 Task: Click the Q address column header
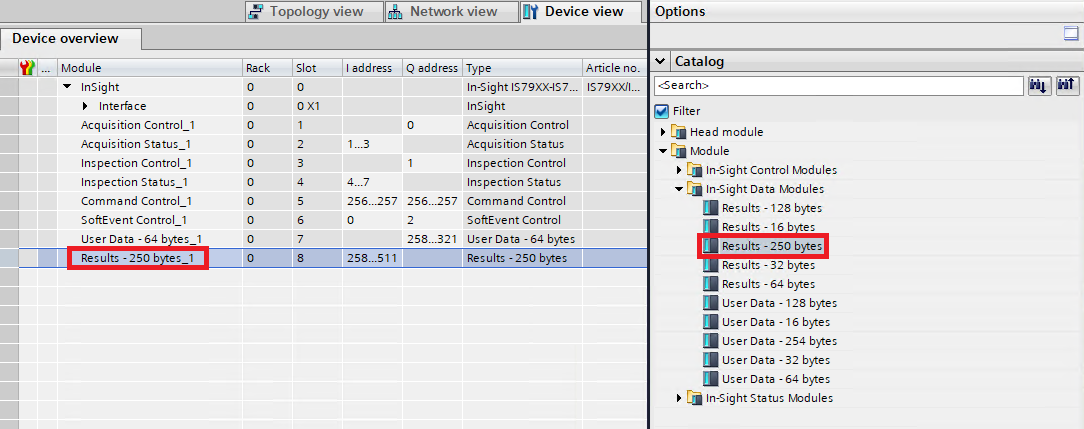(x=431, y=68)
